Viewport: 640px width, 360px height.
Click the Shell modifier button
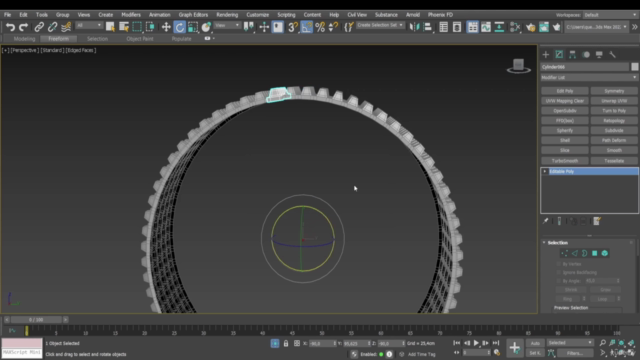click(x=565, y=140)
